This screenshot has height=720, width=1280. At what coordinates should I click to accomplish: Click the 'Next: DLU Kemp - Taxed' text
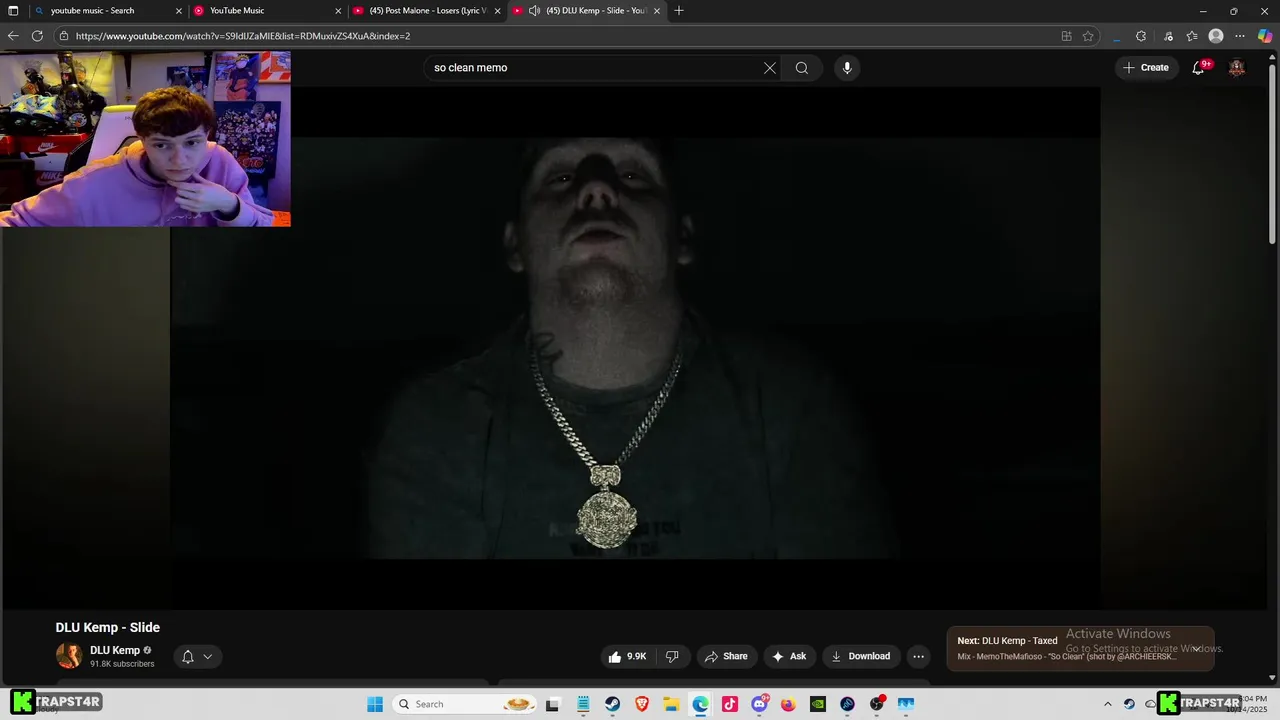(x=1007, y=641)
